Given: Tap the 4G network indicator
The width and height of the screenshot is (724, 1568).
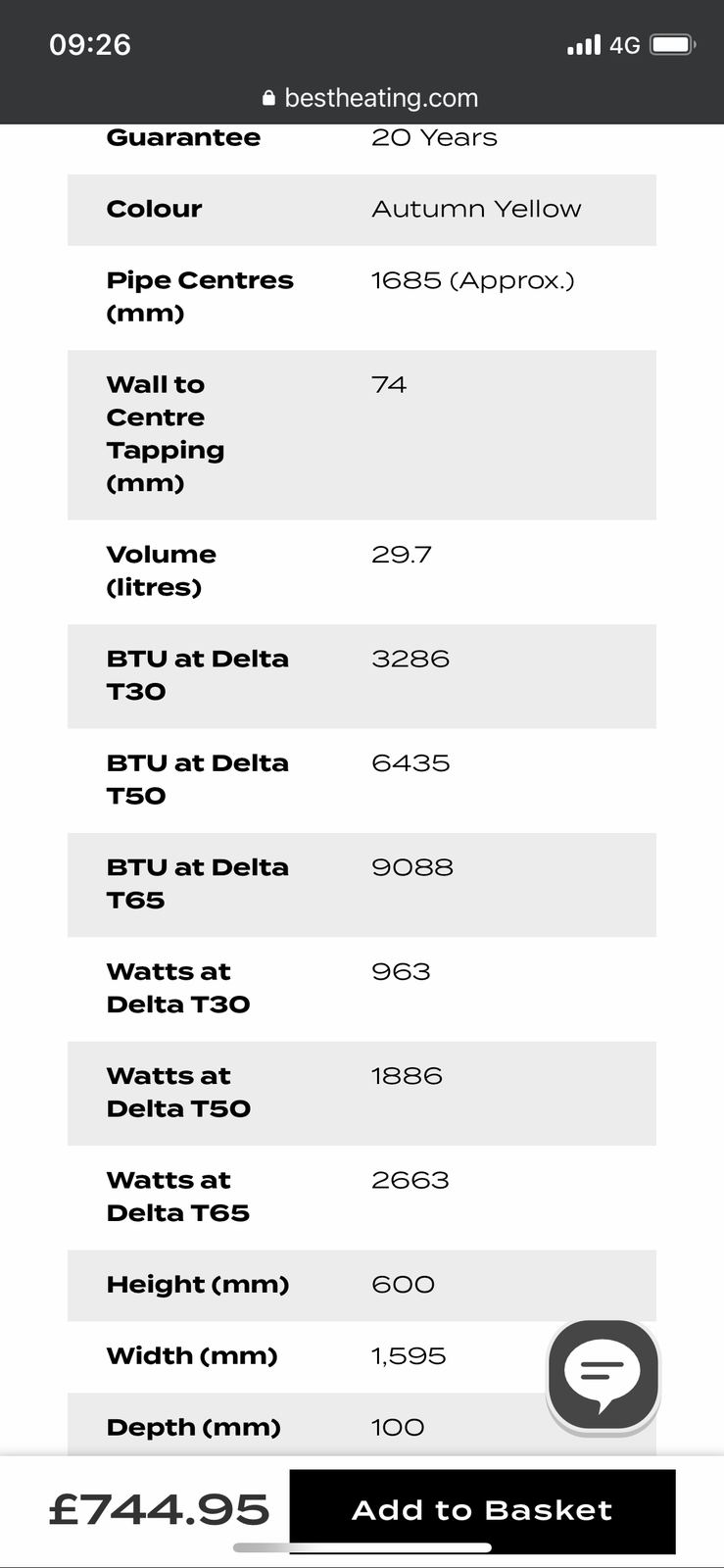Looking at the screenshot, I should click(x=624, y=45).
